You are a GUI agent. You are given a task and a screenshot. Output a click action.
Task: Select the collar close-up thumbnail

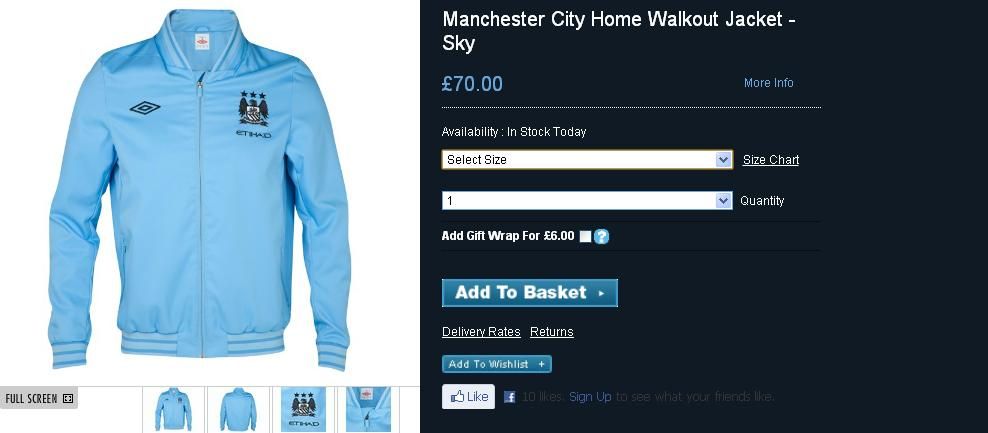(x=368, y=410)
